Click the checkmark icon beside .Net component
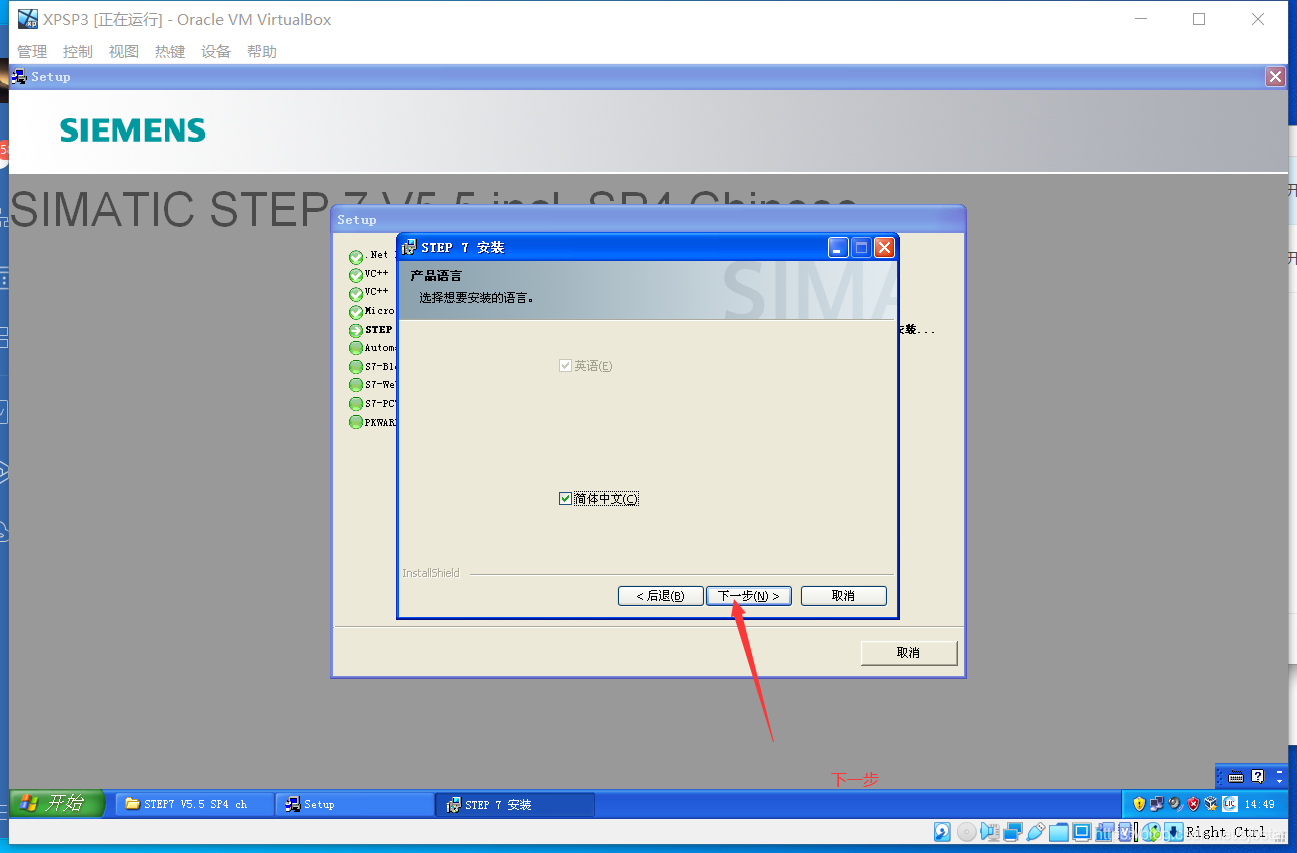Viewport: 1297px width, 853px height. 356,257
